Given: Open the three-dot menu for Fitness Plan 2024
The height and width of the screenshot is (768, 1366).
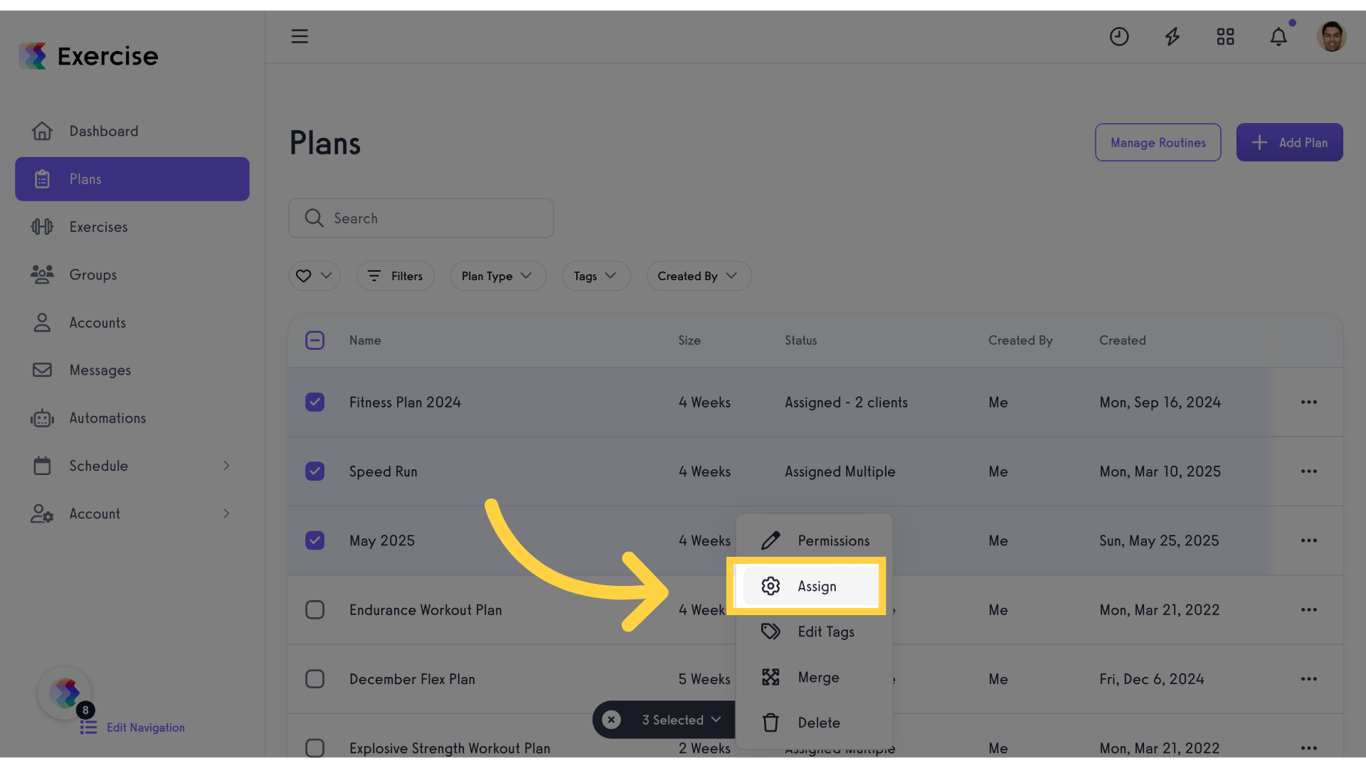Looking at the screenshot, I should [1308, 402].
